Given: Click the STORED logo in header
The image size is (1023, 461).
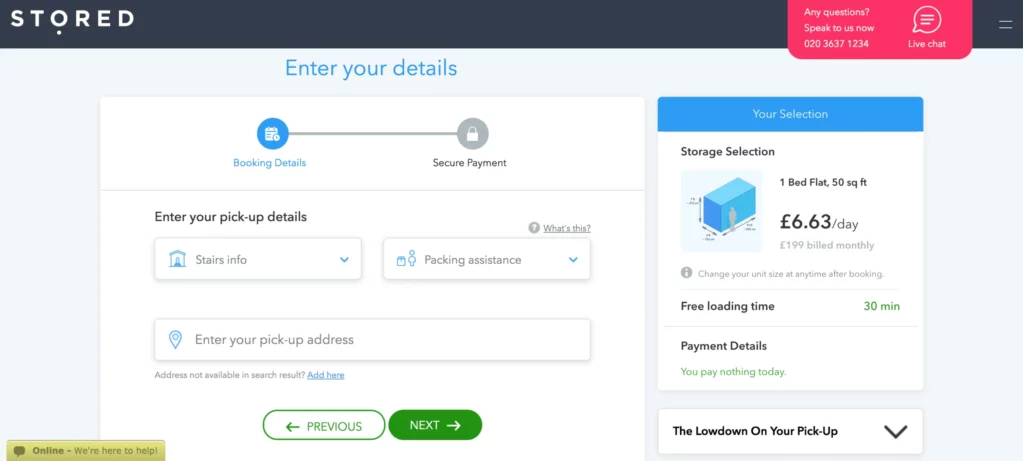Looking at the screenshot, I should pos(72,21).
